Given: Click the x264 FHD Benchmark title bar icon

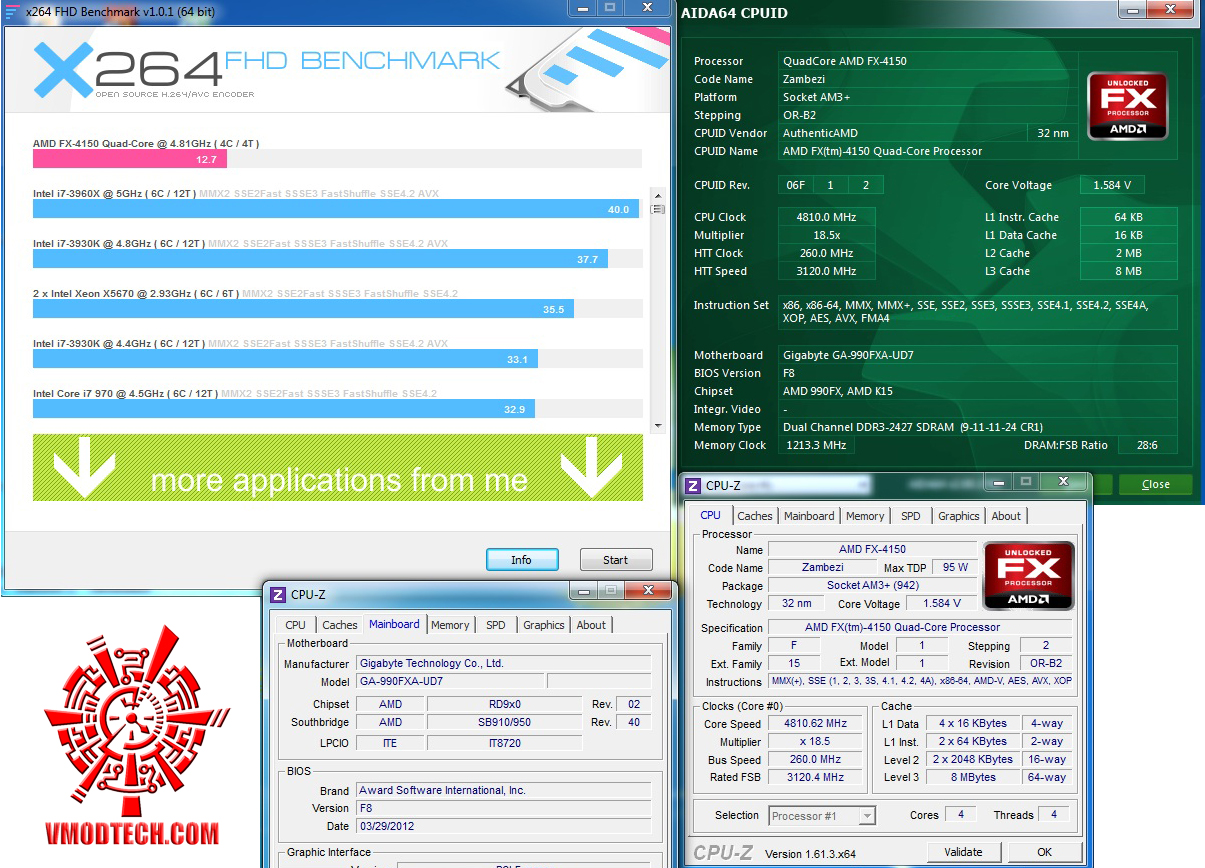Looking at the screenshot, I should [12, 12].
